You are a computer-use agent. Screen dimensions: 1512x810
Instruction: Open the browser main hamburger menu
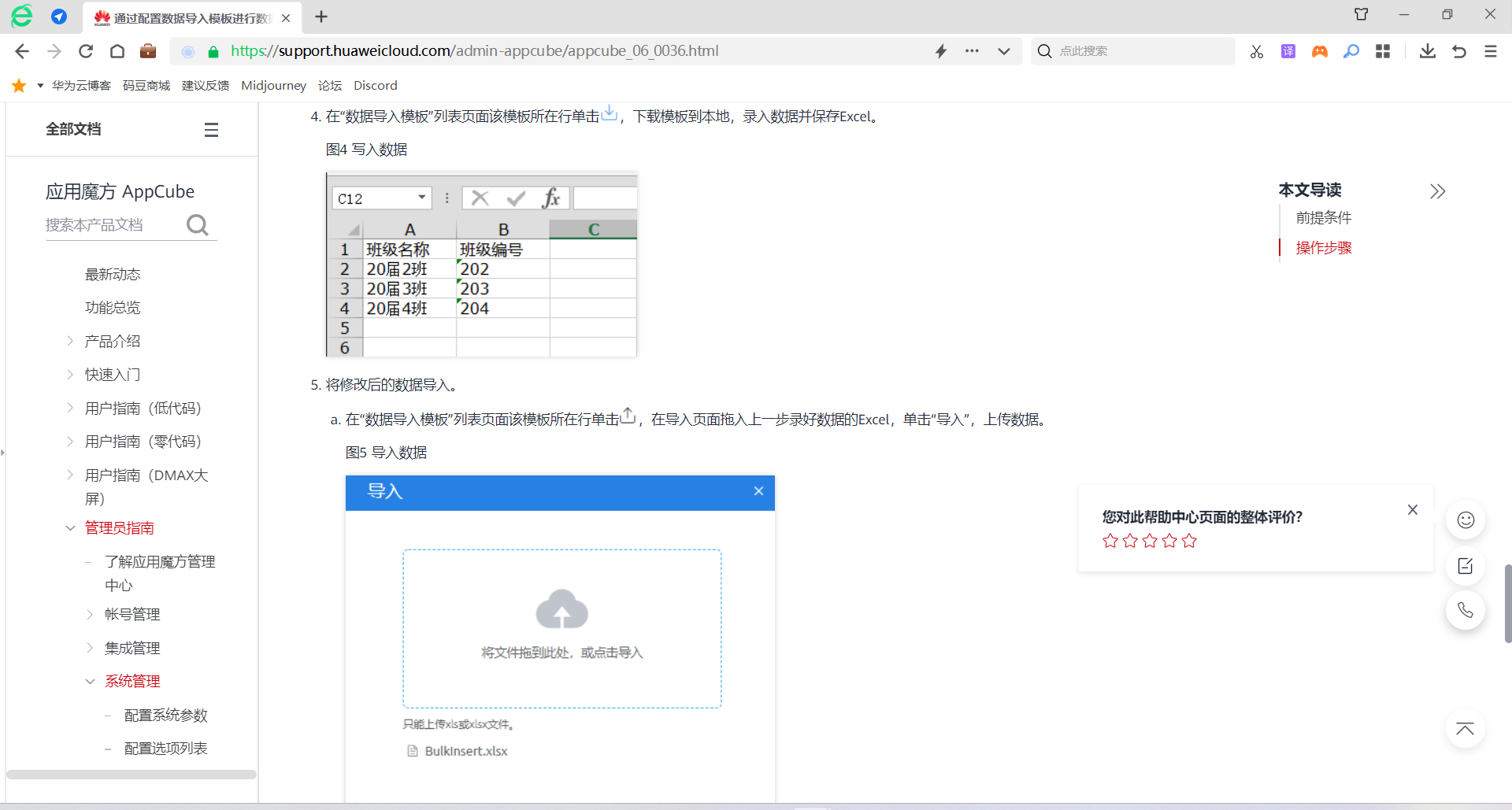point(1491,51)
